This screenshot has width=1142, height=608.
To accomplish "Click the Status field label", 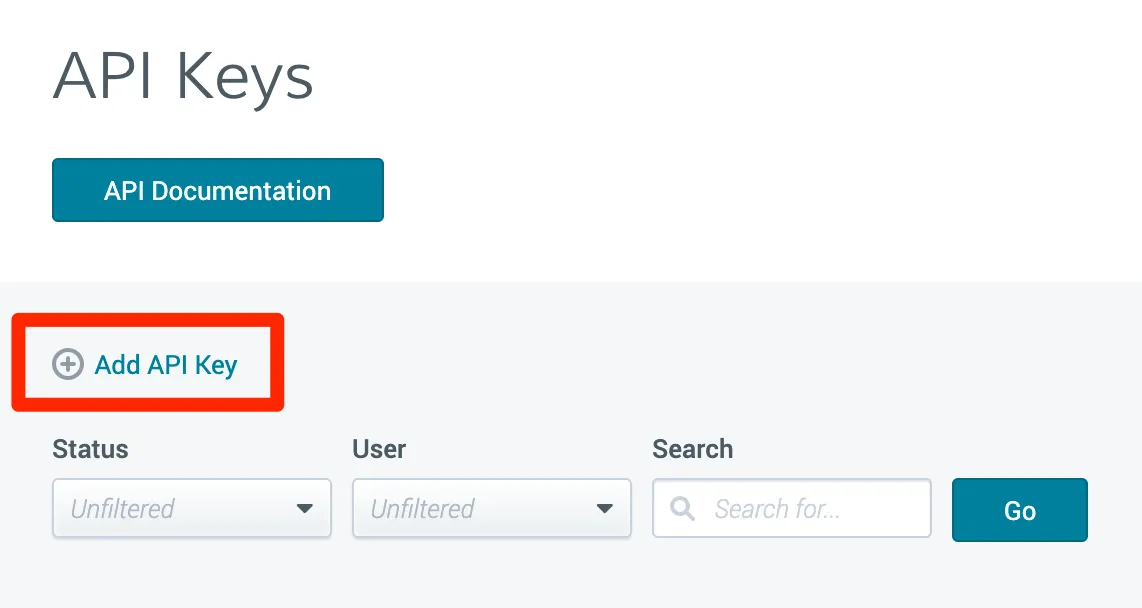I will pyautogui.click(x=90, y=449).
